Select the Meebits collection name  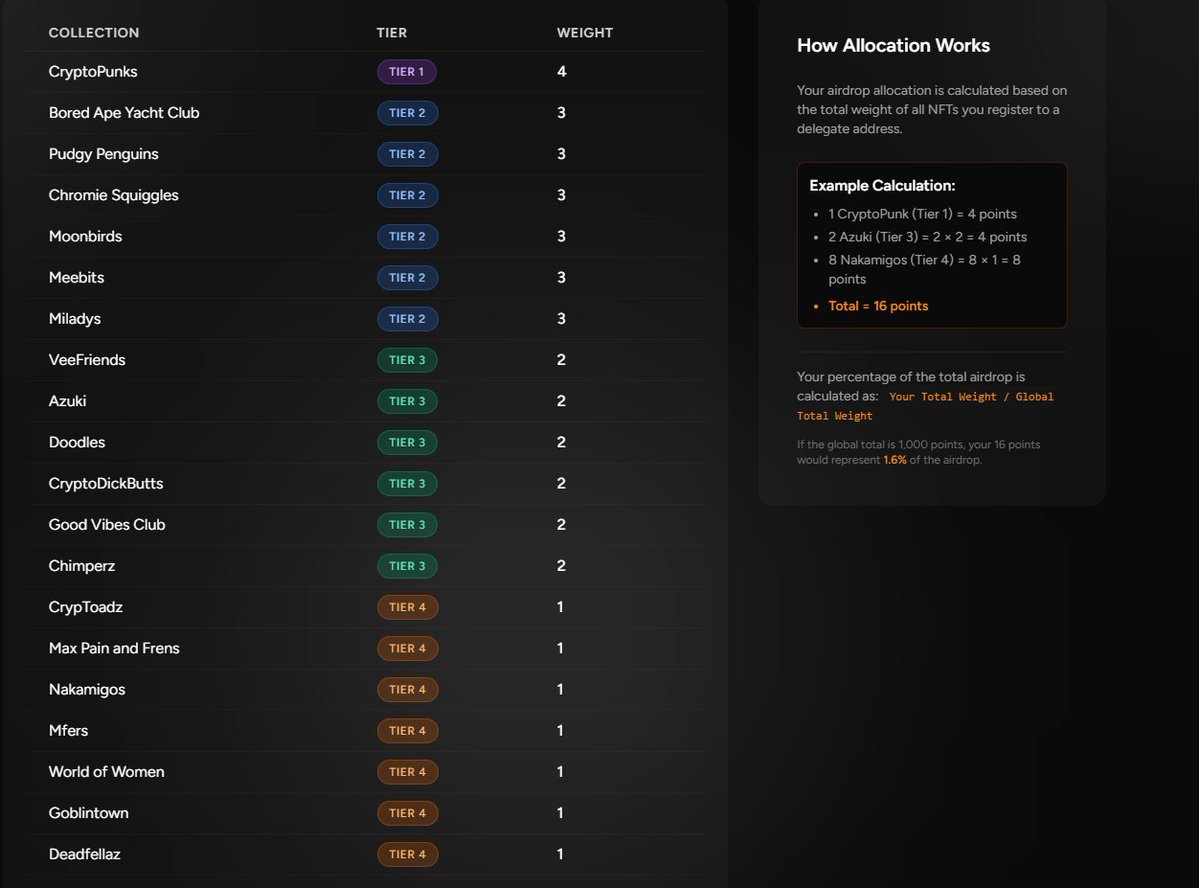pos(76,278)
